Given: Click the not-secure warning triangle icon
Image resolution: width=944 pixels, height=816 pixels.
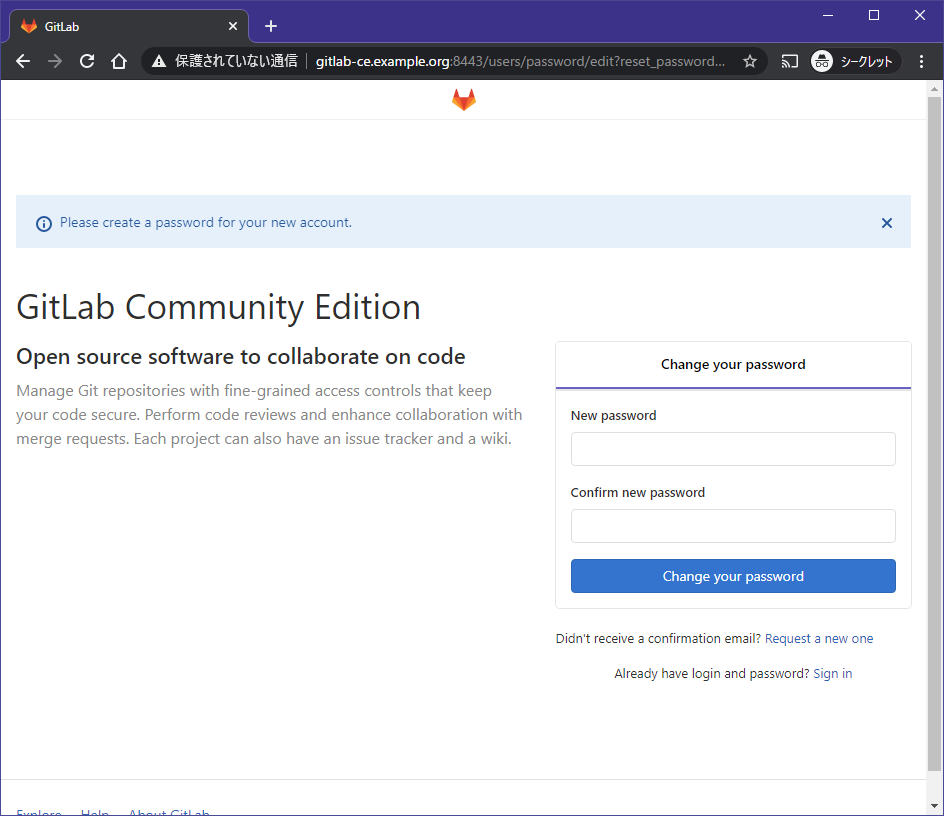Looking at the screenshot, I should tap(159, 61).
